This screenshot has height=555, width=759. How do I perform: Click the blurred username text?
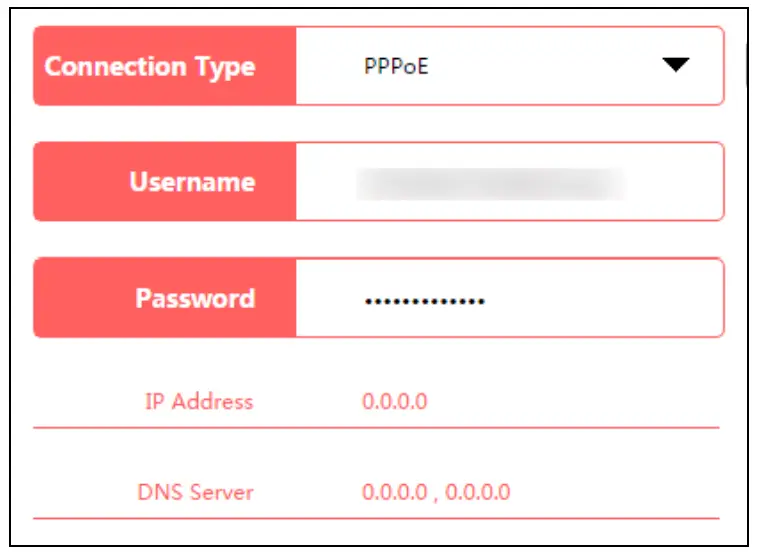pyautogui.click(x=490, y=183)
